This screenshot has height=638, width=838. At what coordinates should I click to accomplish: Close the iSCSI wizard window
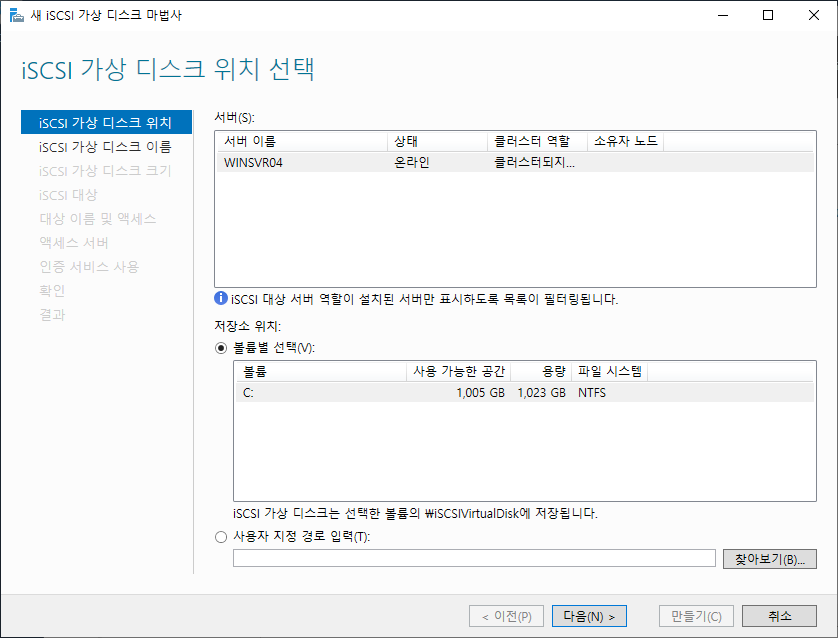pyautogui.click(x=813, y=15)
